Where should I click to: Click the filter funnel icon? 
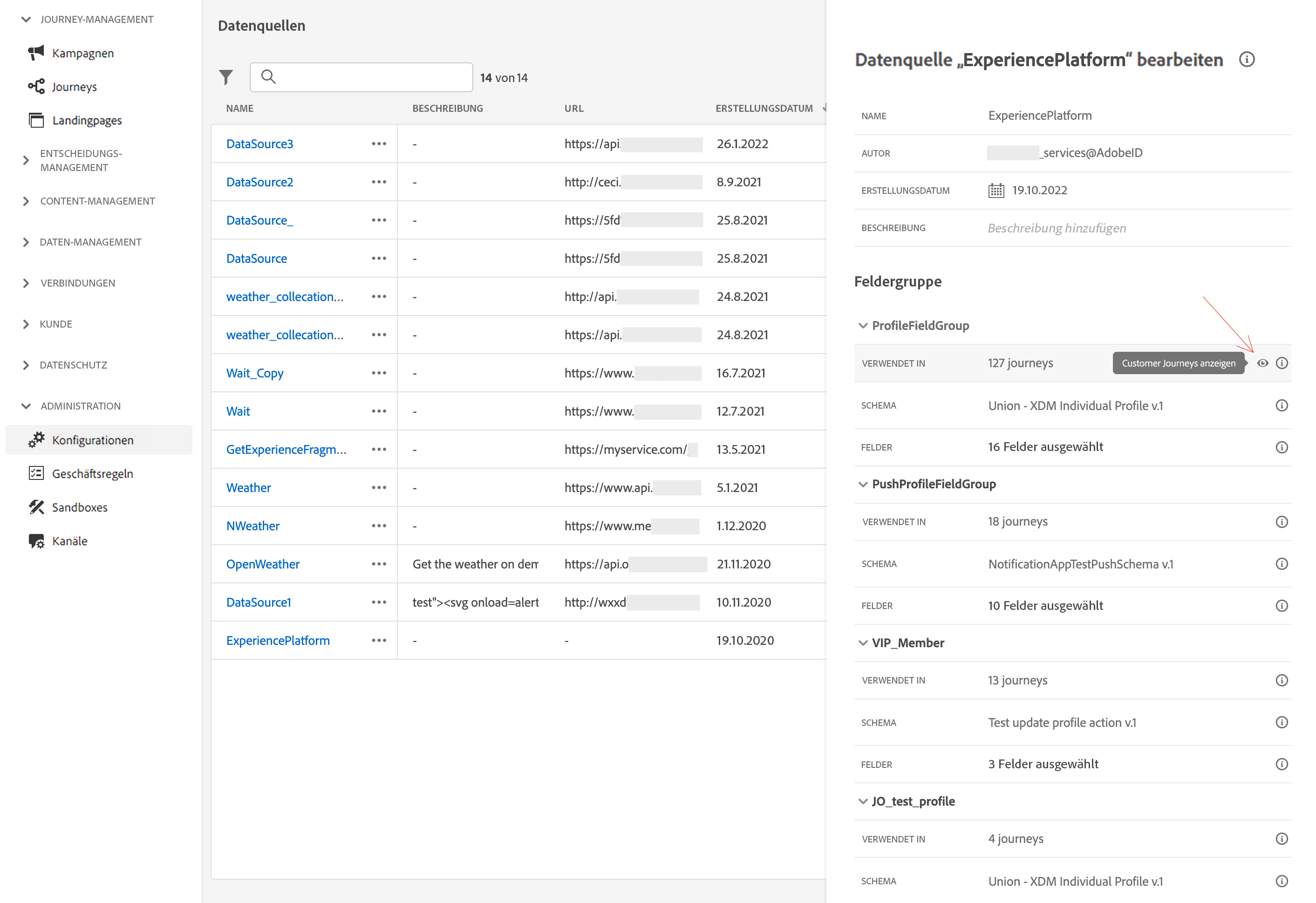[x=225, y=77]
